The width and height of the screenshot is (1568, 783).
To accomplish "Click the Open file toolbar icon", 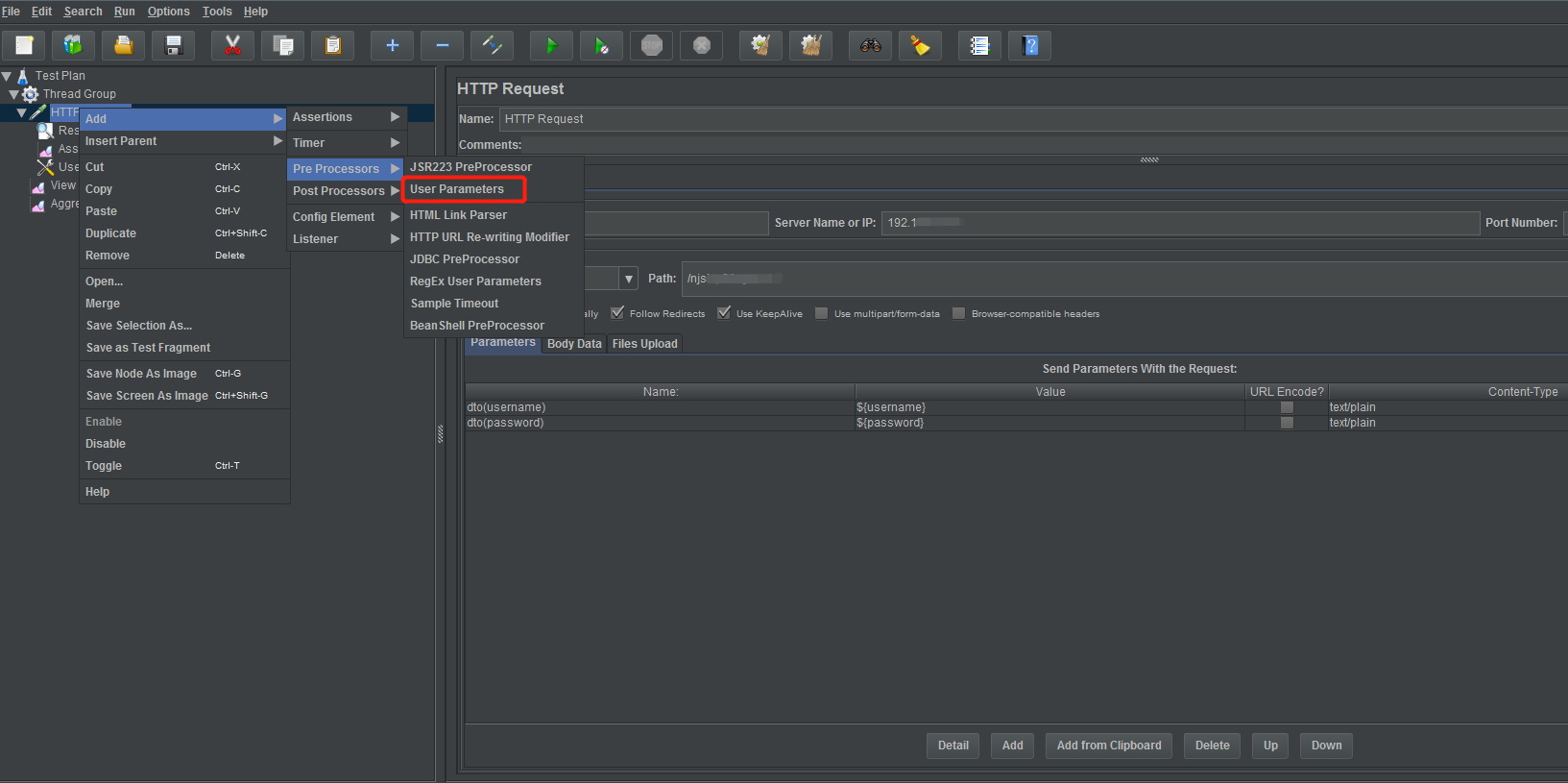I will pos(123,45).
